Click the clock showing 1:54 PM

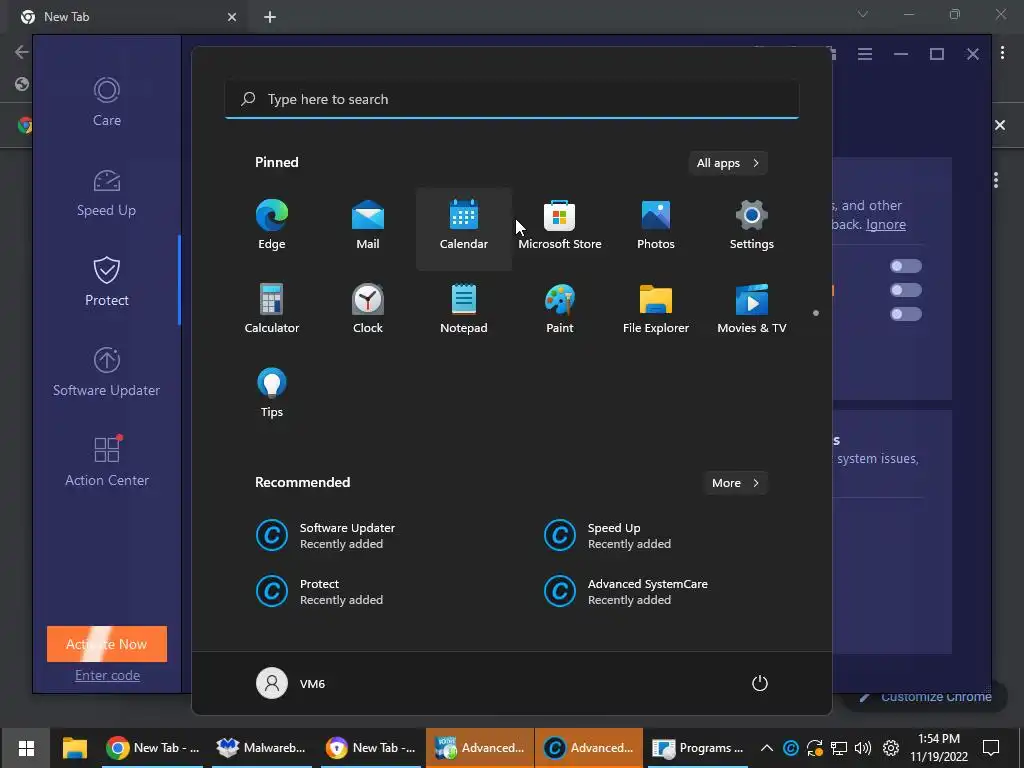pyautogui.click(x=939, y=748)
